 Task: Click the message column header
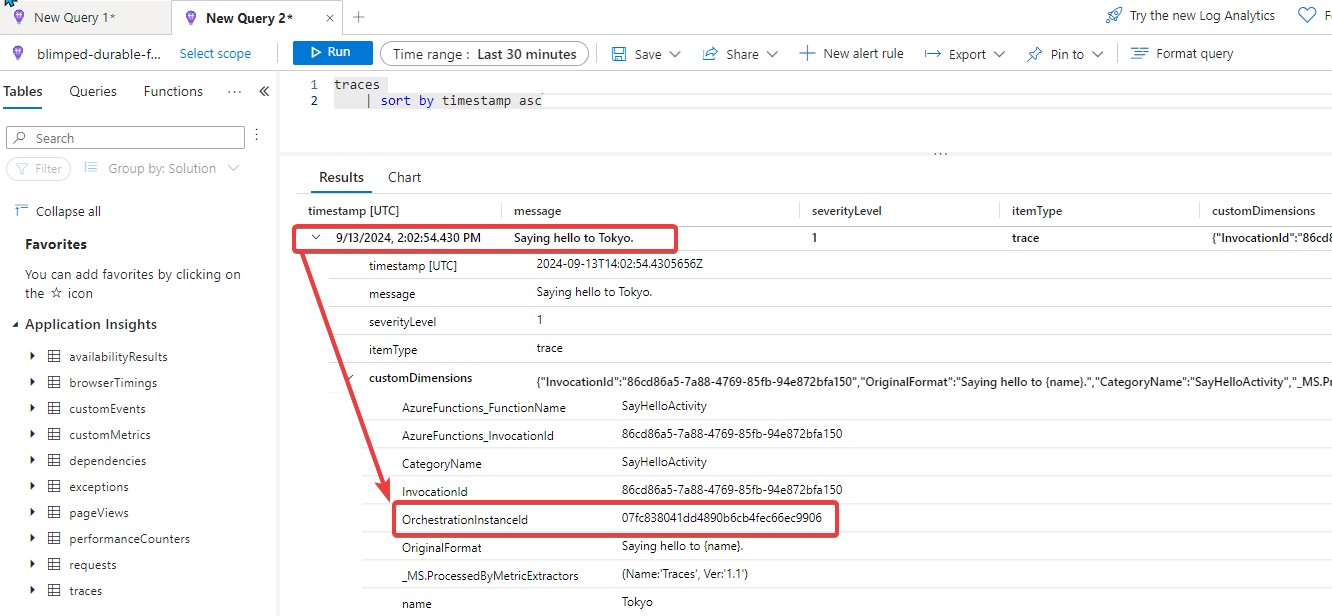[x=537, y=211]
